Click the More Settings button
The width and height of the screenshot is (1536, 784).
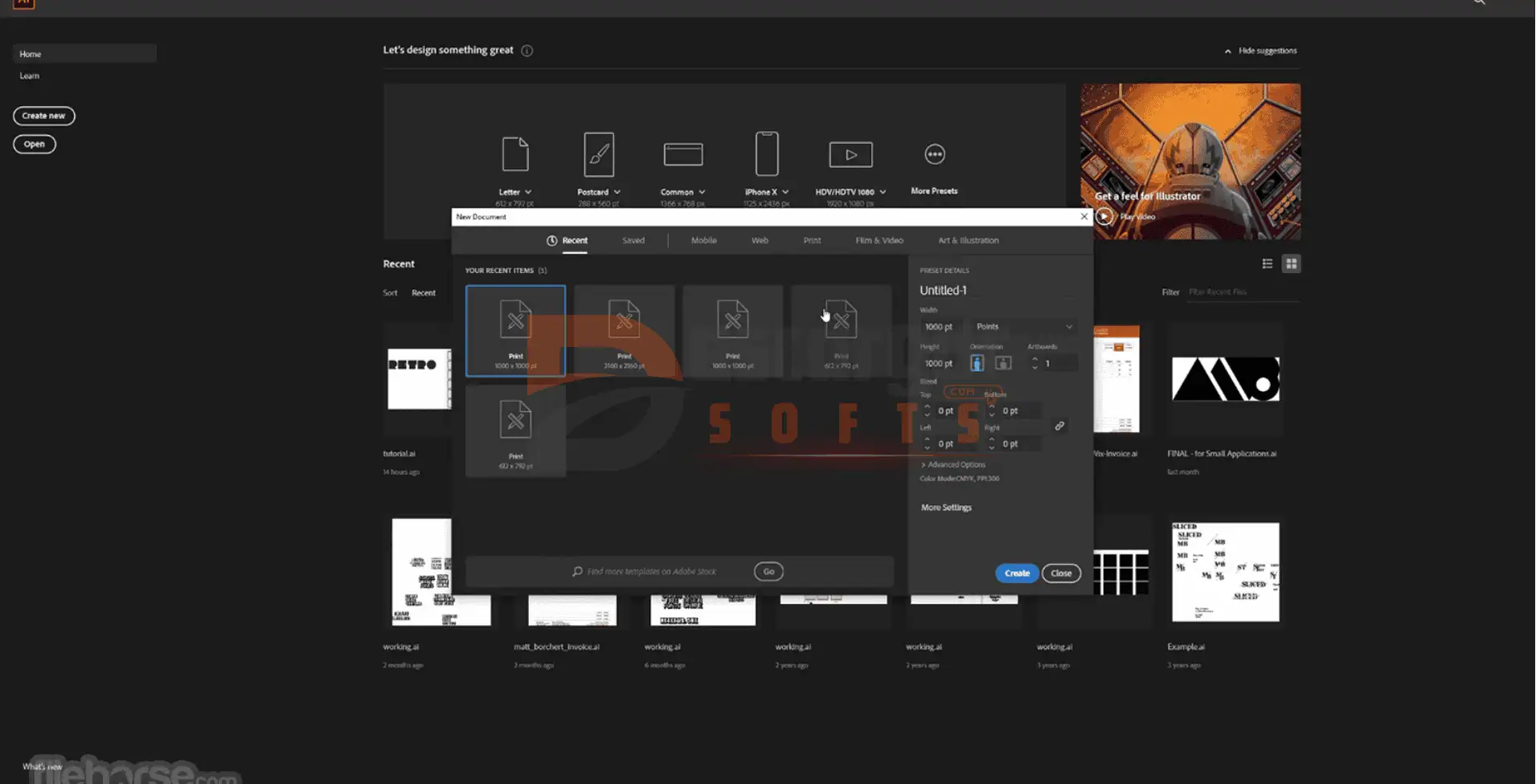pos(946,508)
